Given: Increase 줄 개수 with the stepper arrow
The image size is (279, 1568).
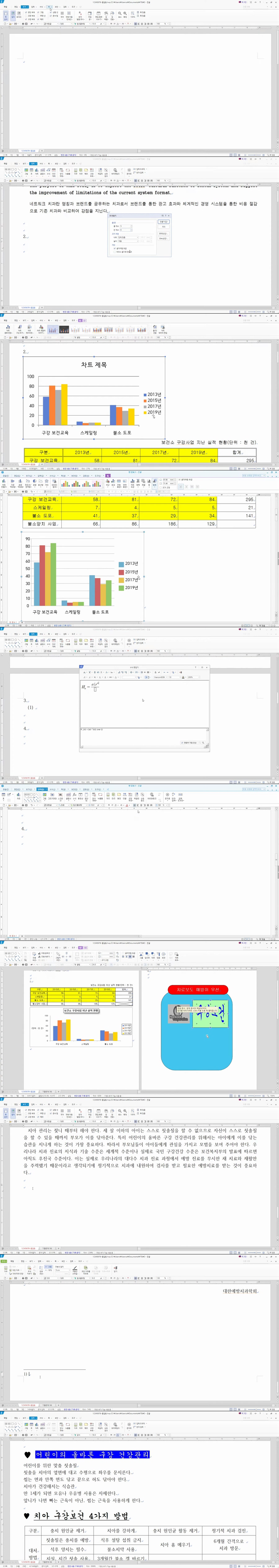Looking at the screenshot, I should point(131,226).
